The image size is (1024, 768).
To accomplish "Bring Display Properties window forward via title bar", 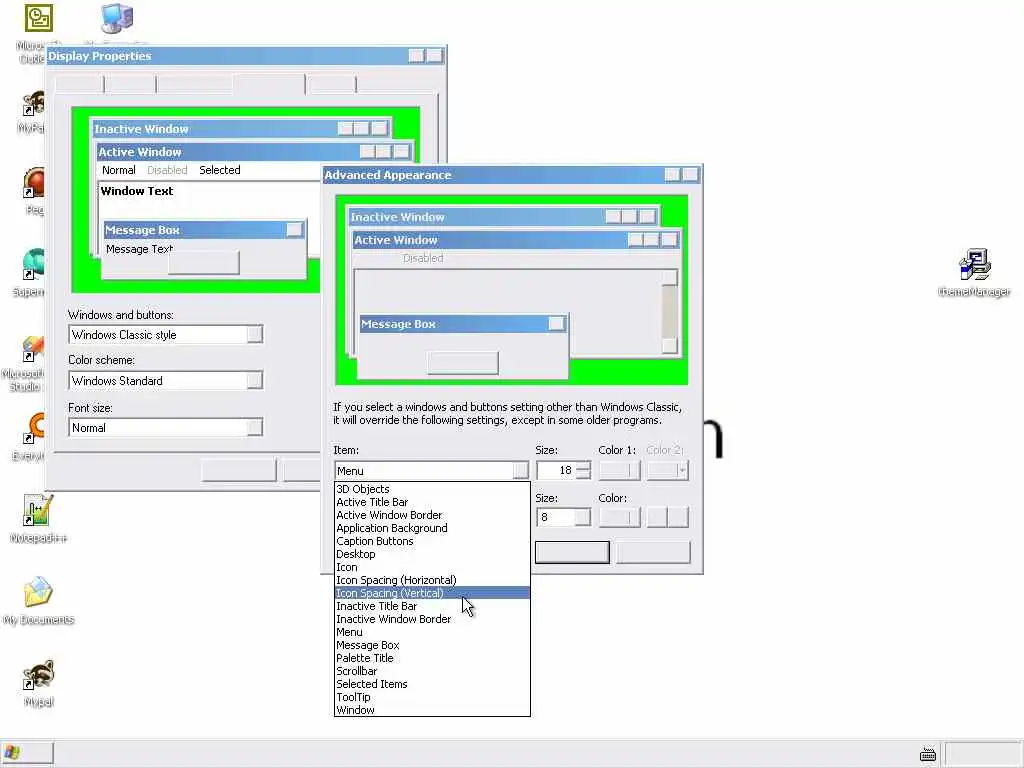I will [246, 56].
